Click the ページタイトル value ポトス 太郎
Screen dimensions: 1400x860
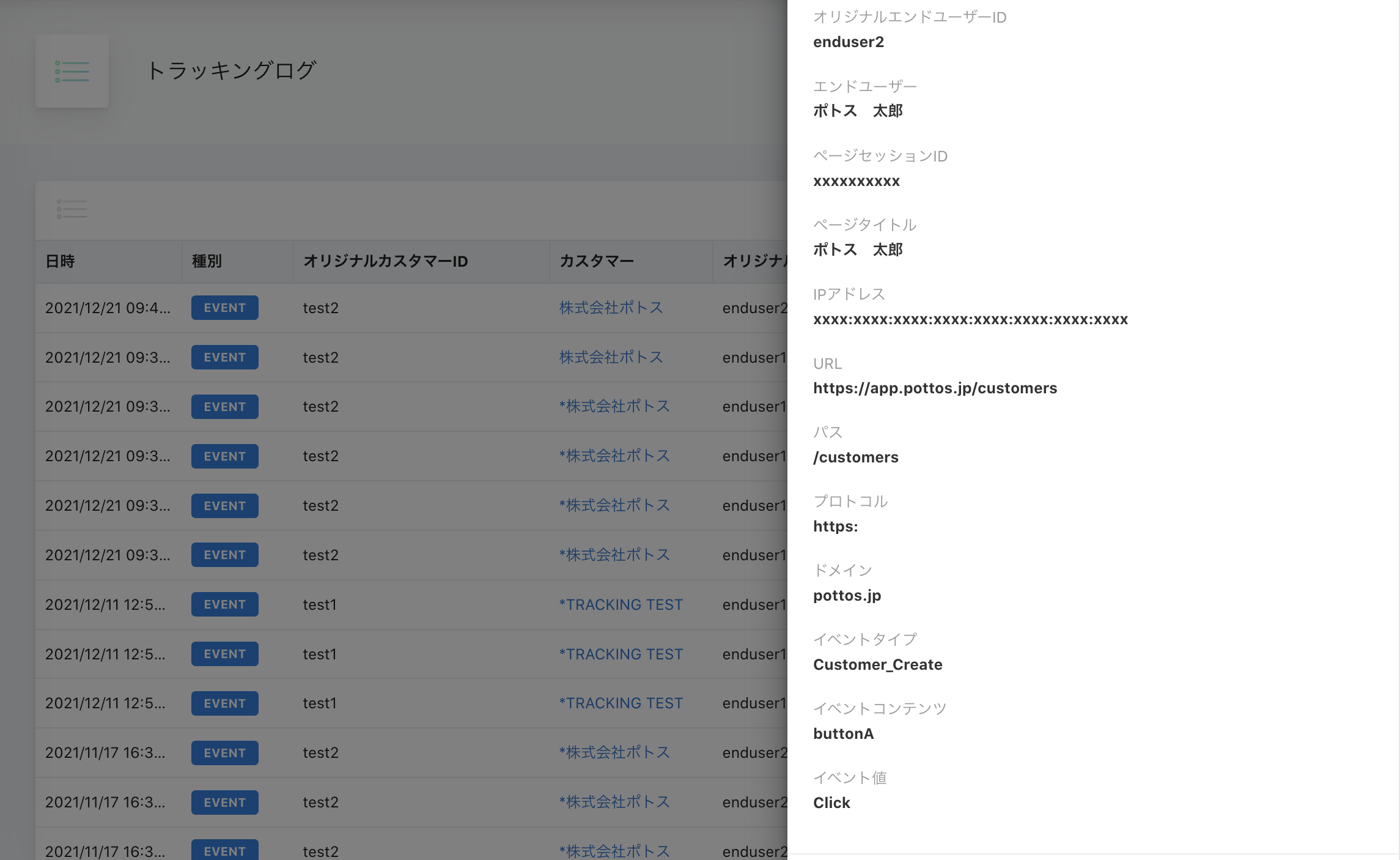[858, 250]
